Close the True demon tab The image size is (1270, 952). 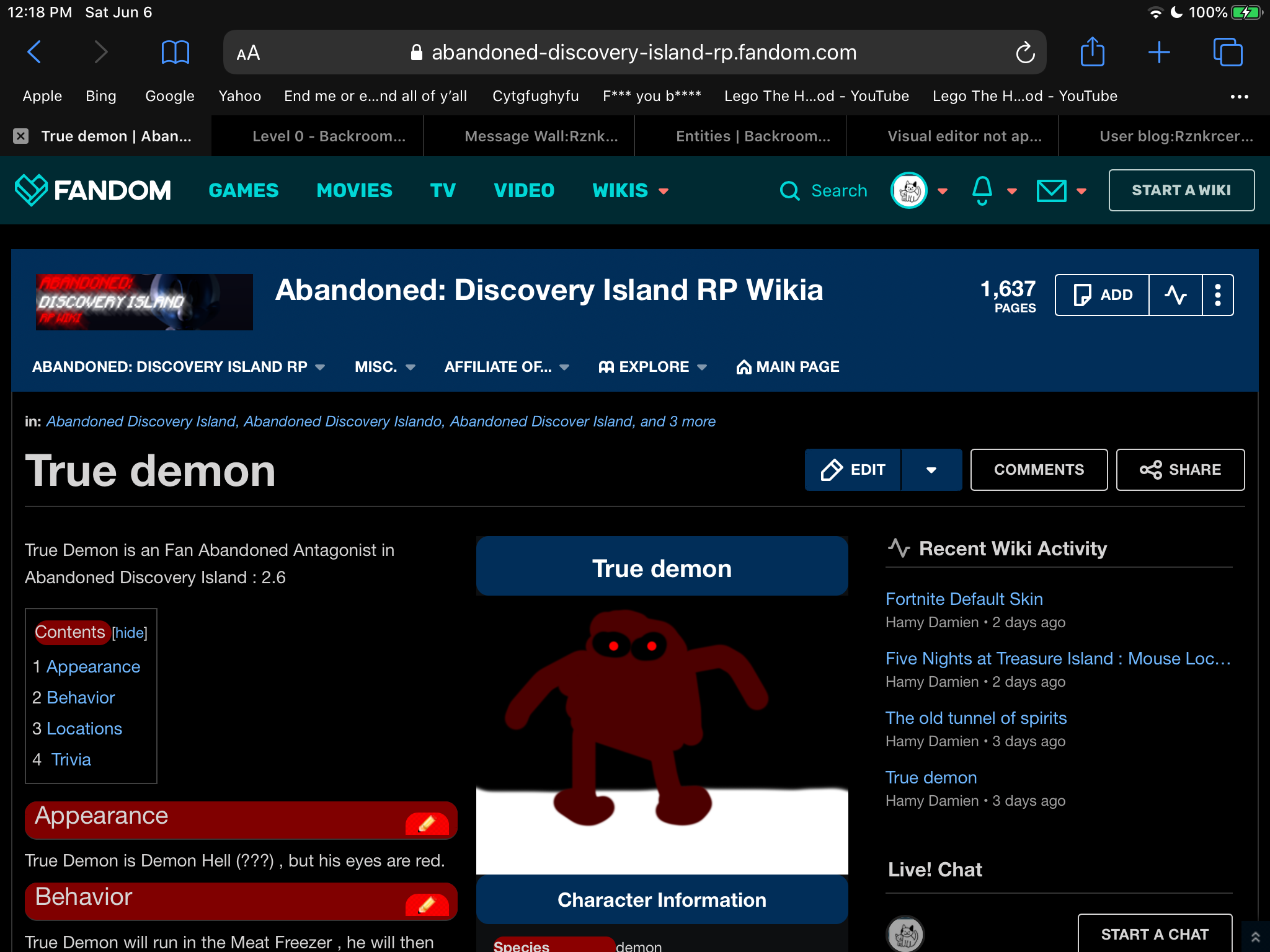pos(21,136)
